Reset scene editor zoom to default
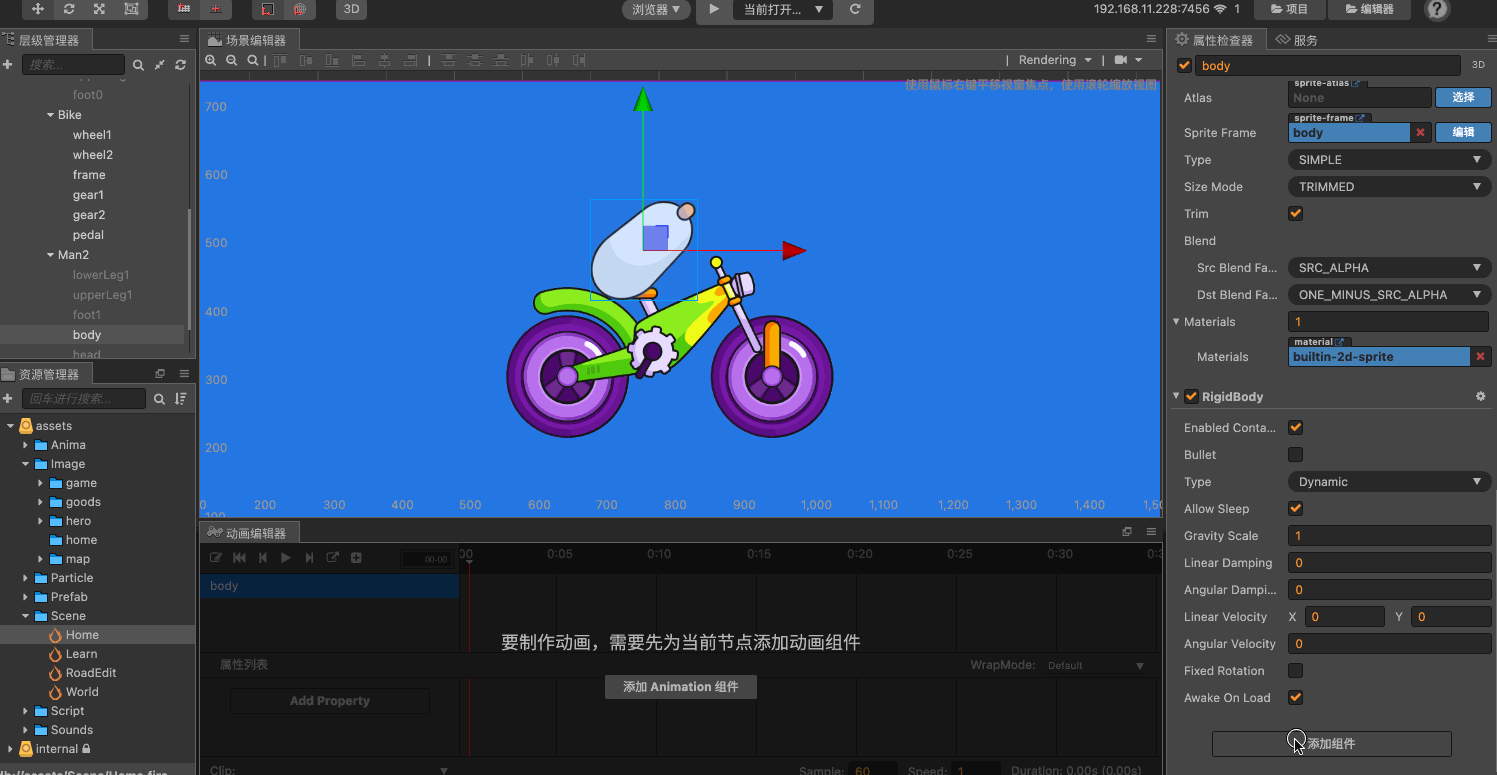 (x=253, y=60)
